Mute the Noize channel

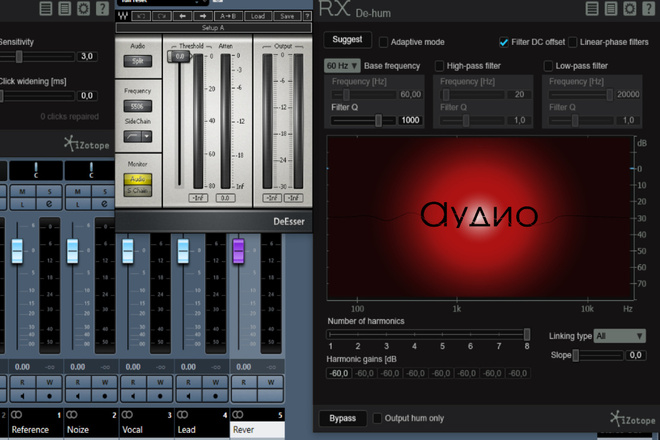pos(78,191)
